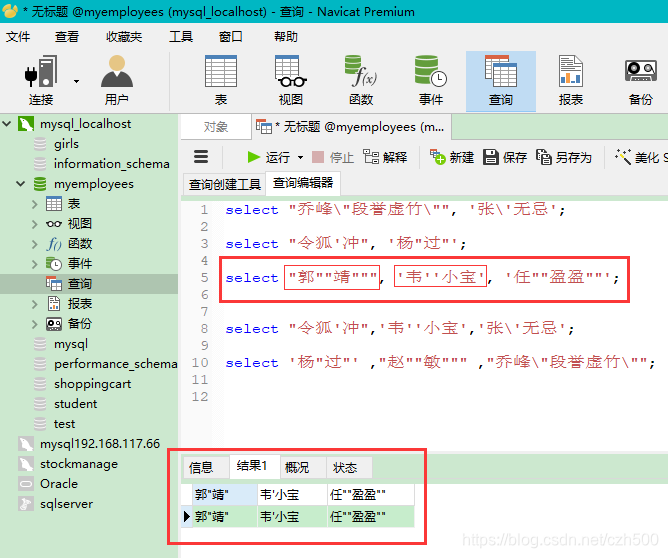Collapse the myemployees database node

point(20,184)
